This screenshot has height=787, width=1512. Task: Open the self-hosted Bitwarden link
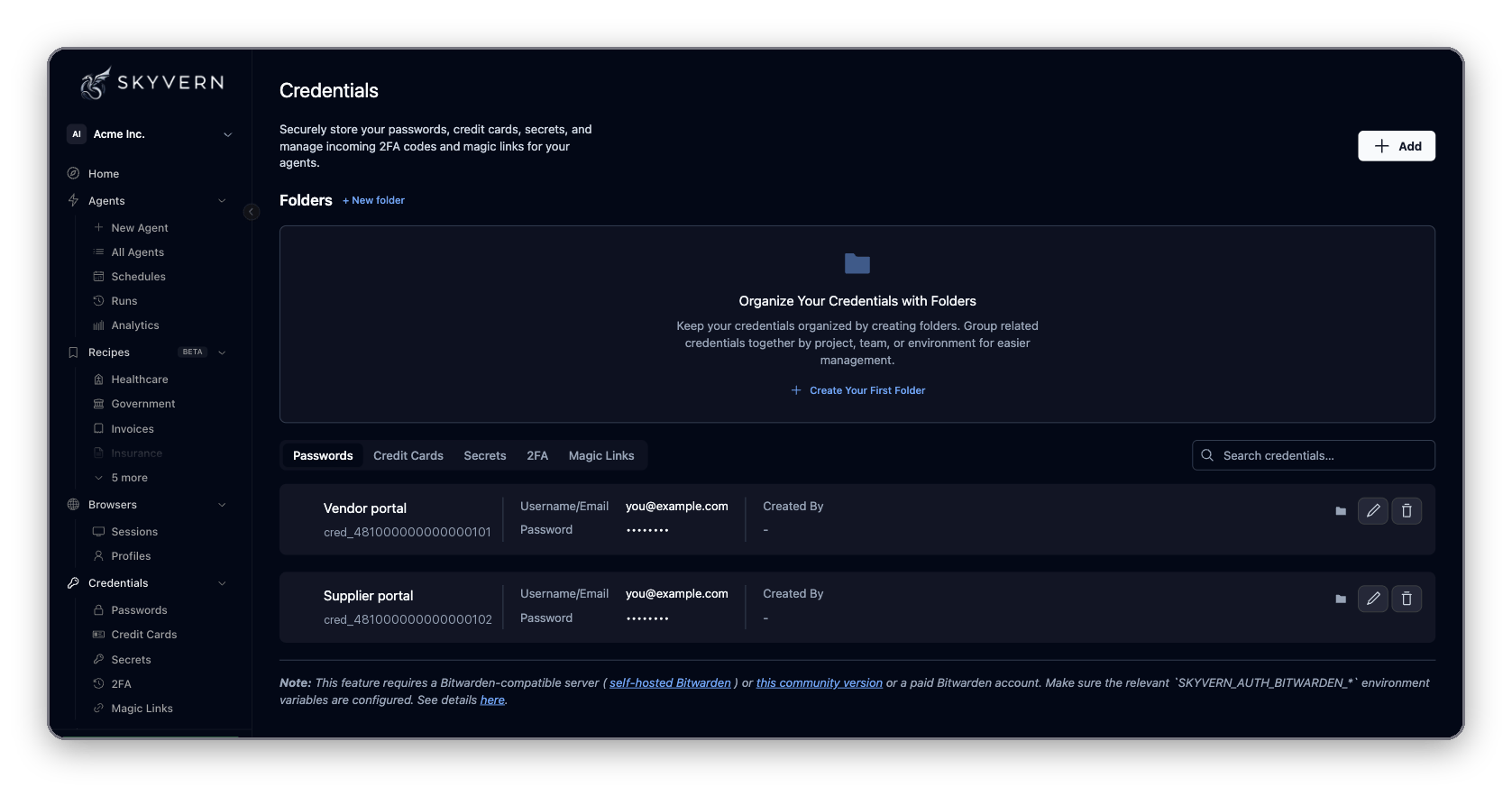(x=670, y=683)
